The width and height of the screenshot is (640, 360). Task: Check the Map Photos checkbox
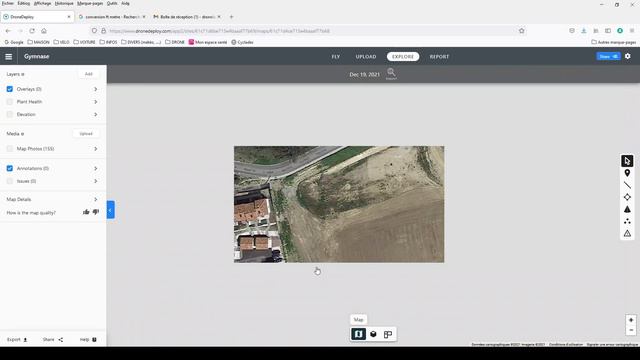[10, 149]
